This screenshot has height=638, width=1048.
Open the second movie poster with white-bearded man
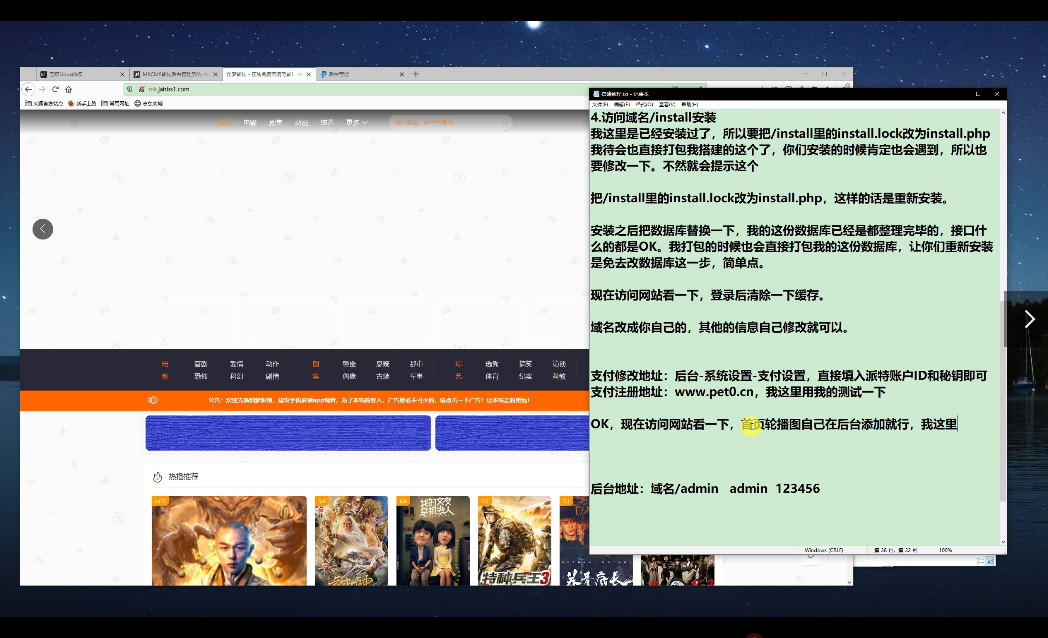tap(352, 540)
